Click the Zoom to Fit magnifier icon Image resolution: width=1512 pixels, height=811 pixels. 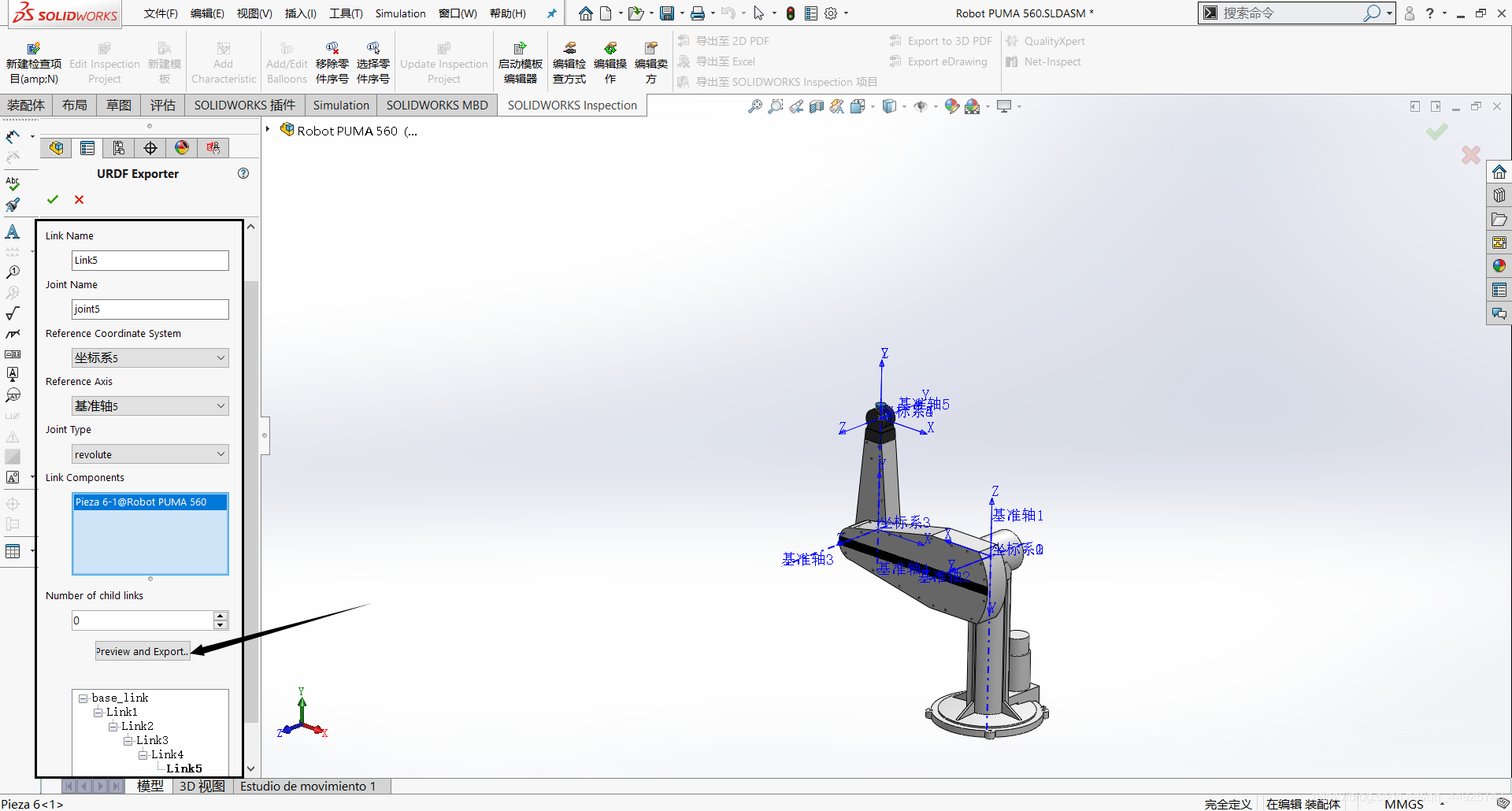[754, 106]
